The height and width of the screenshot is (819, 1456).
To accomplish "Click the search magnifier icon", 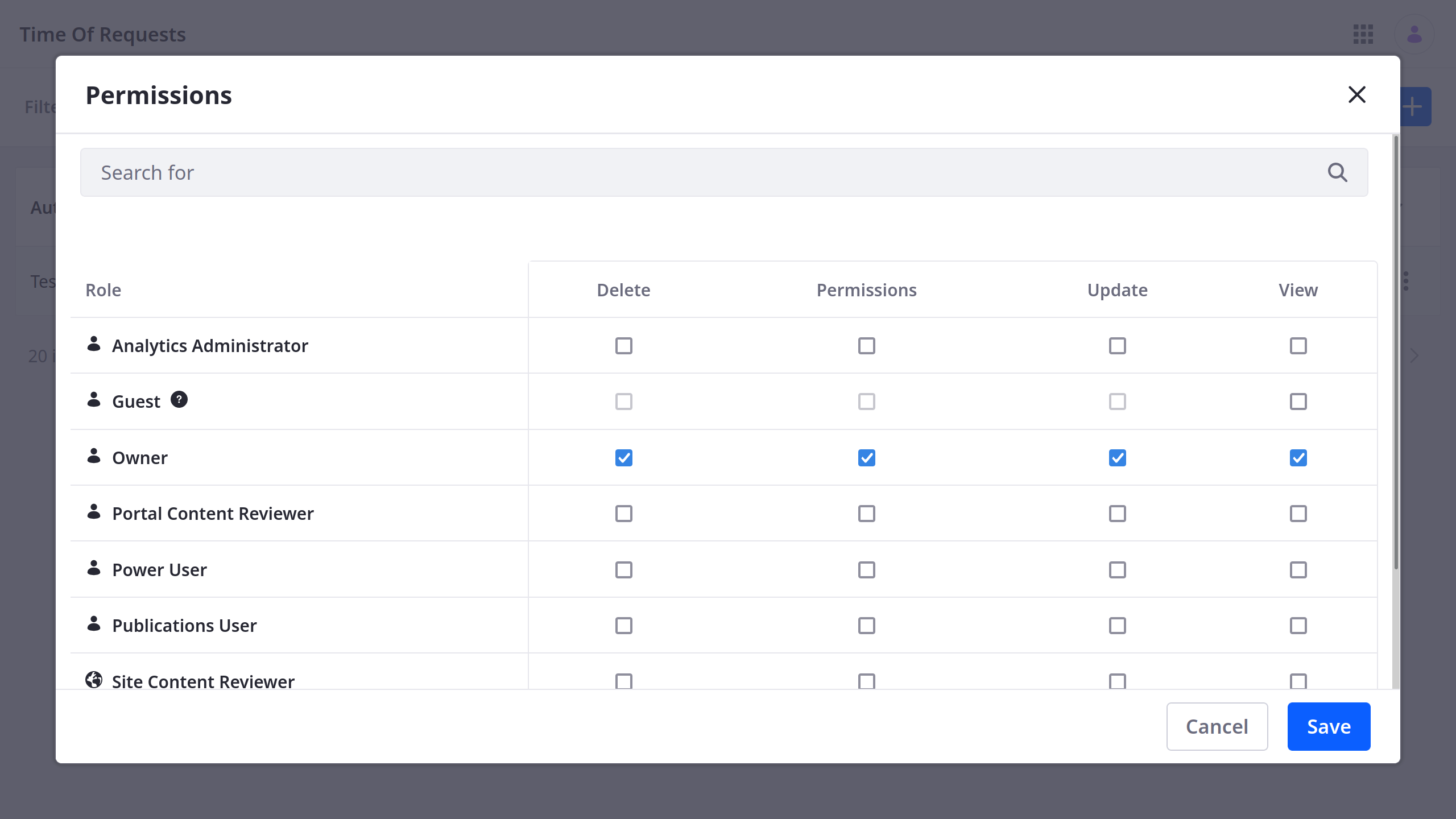I will [x=1337, y=172].
